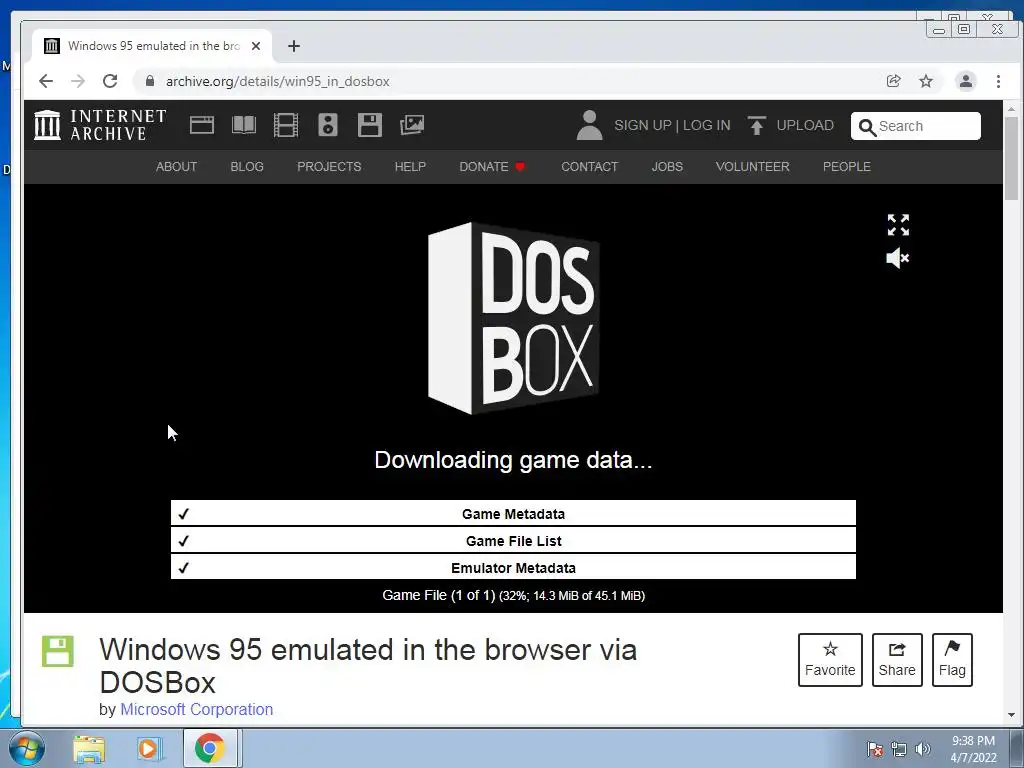This screenshot has width=1024, height=768.
Task: Click the page scrollbar down arrow
Action: [1011, 715]
